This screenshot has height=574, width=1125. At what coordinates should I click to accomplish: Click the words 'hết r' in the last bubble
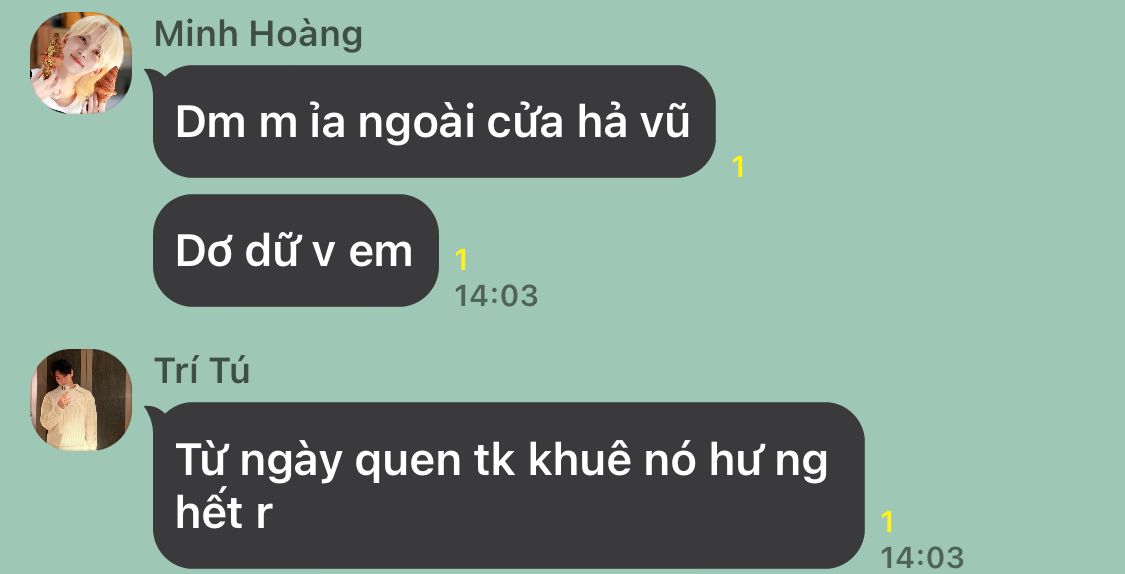point(224,513)
